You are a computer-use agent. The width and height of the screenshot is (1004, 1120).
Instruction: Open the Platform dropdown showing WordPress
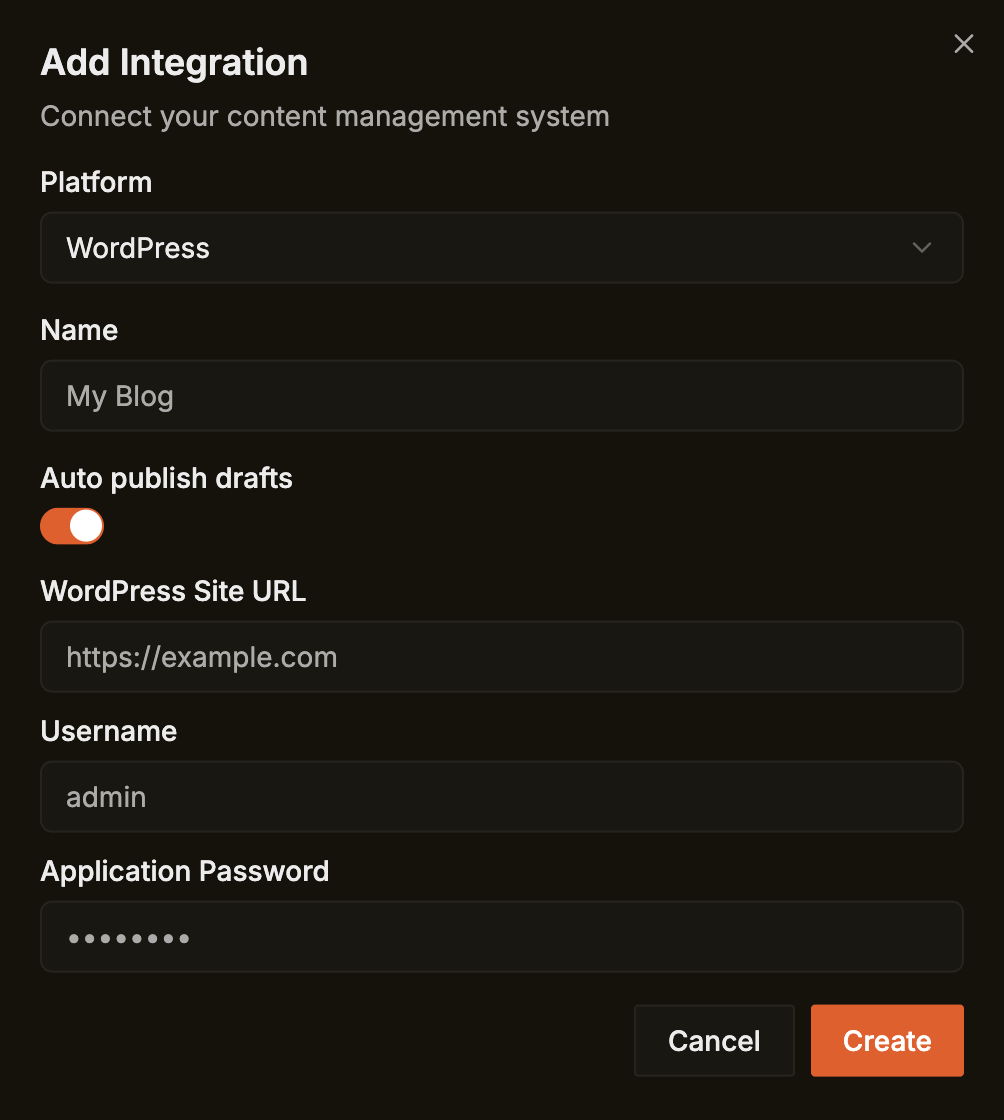tap(501, 248)
